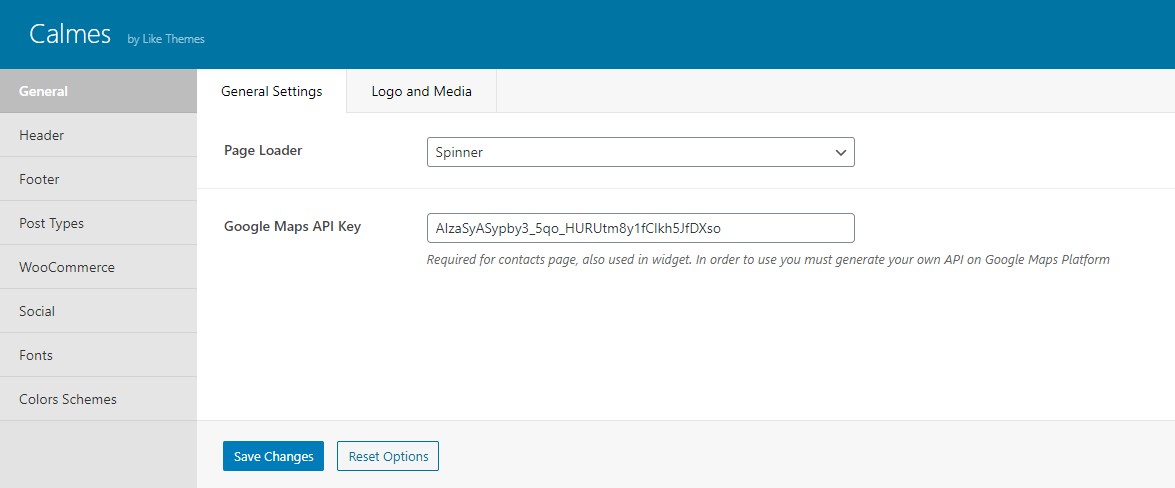Click the 'by Like Themes' text

pos(166,39)
